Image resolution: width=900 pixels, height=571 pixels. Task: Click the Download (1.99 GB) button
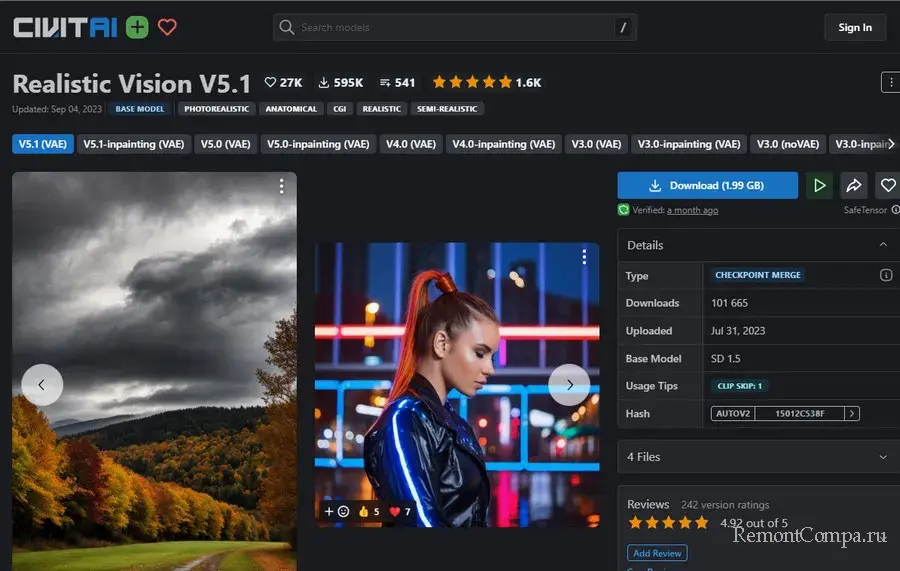point(707,185)
